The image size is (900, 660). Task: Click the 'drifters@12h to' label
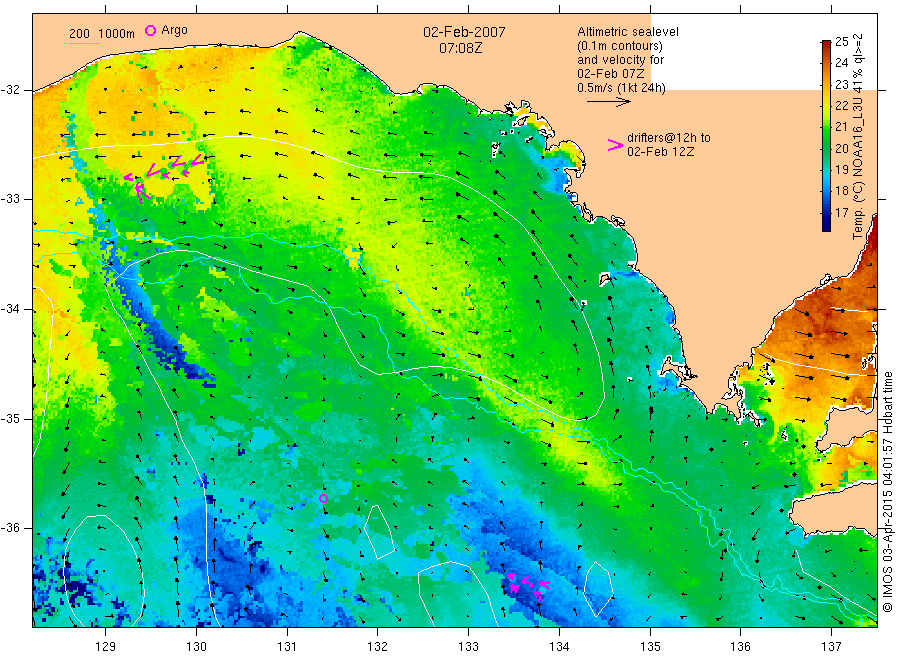[669, 138]
